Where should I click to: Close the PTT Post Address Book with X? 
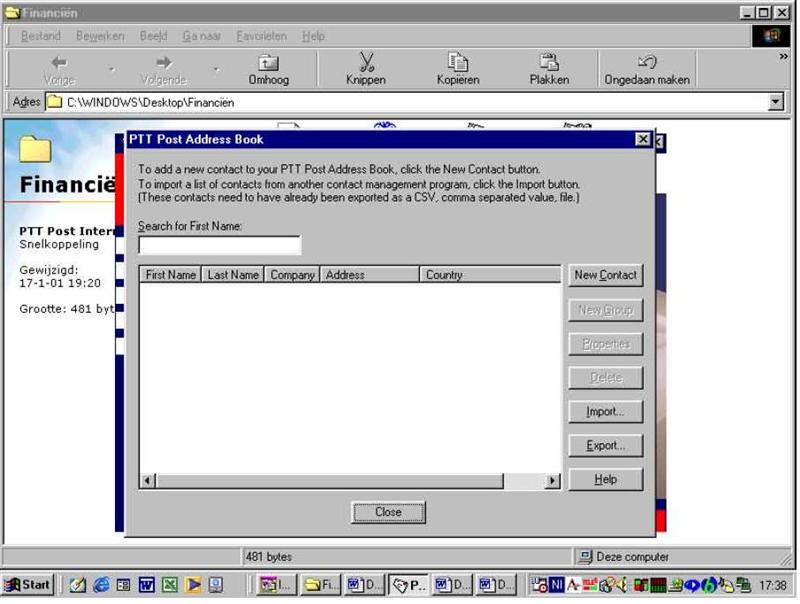click(643, 139)
